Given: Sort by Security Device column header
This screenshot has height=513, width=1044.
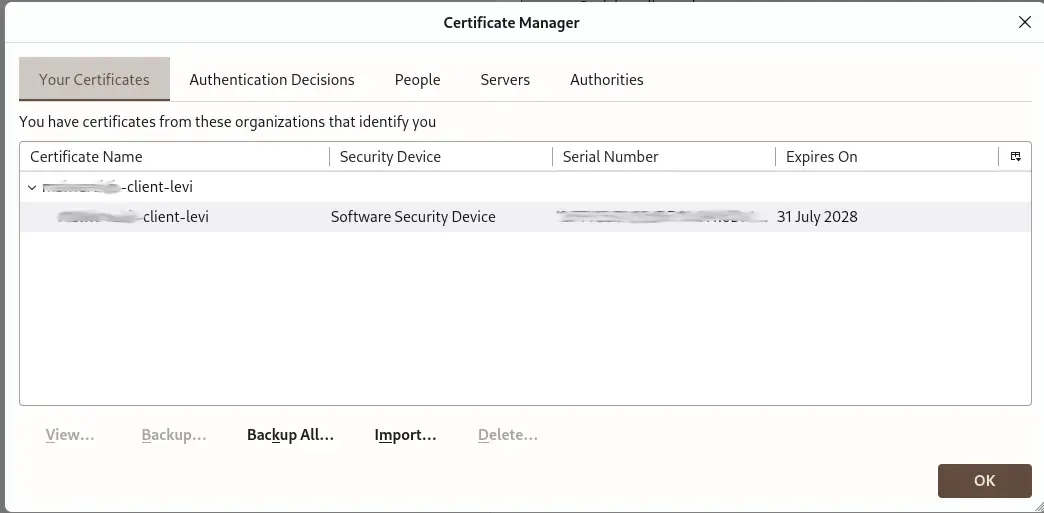Looking at the screenshot, I should click(x=441, y=157).
